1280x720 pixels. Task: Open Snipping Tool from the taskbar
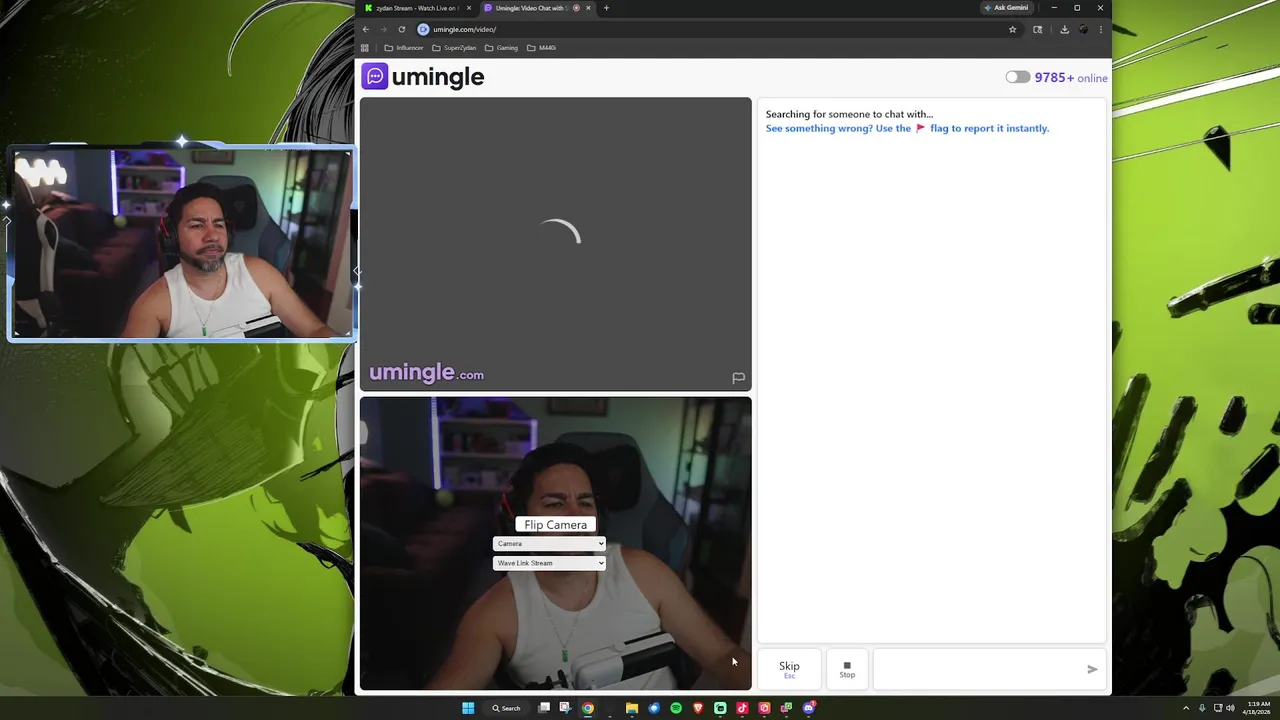[x=565, y=708]
